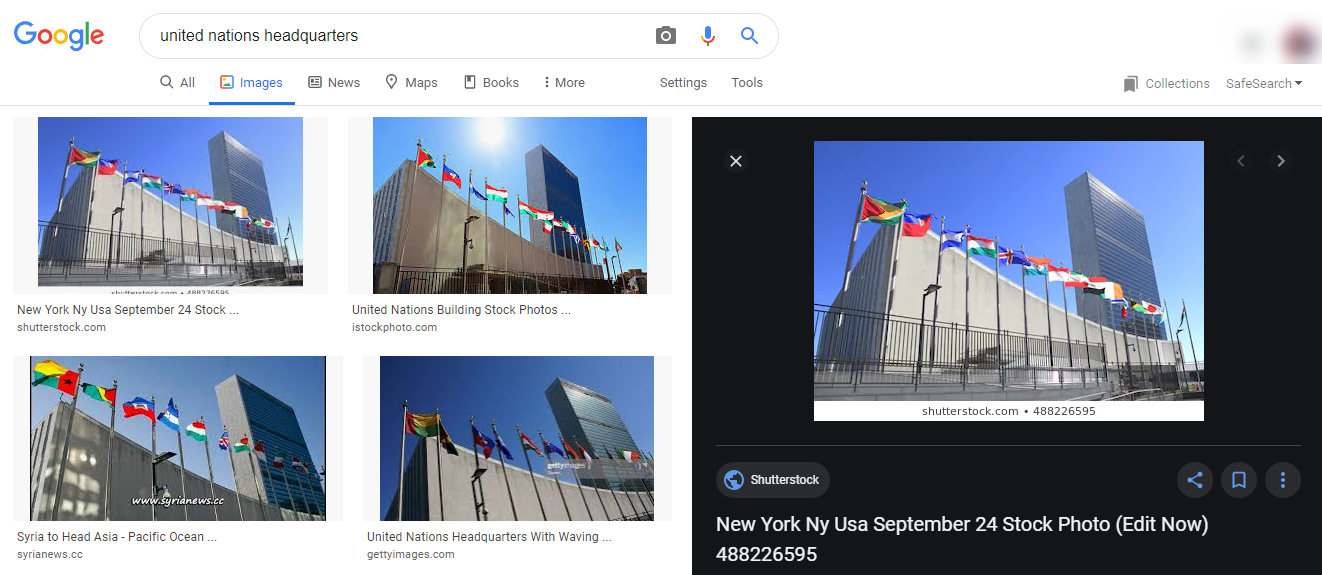1322x575 pixels.
Task: Click the Collections bookmark icon
Action: click(x=1131, y=84)
